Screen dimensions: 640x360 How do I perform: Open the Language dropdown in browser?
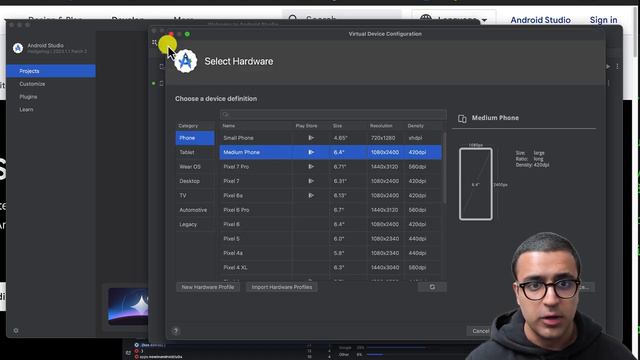point(454,18)
